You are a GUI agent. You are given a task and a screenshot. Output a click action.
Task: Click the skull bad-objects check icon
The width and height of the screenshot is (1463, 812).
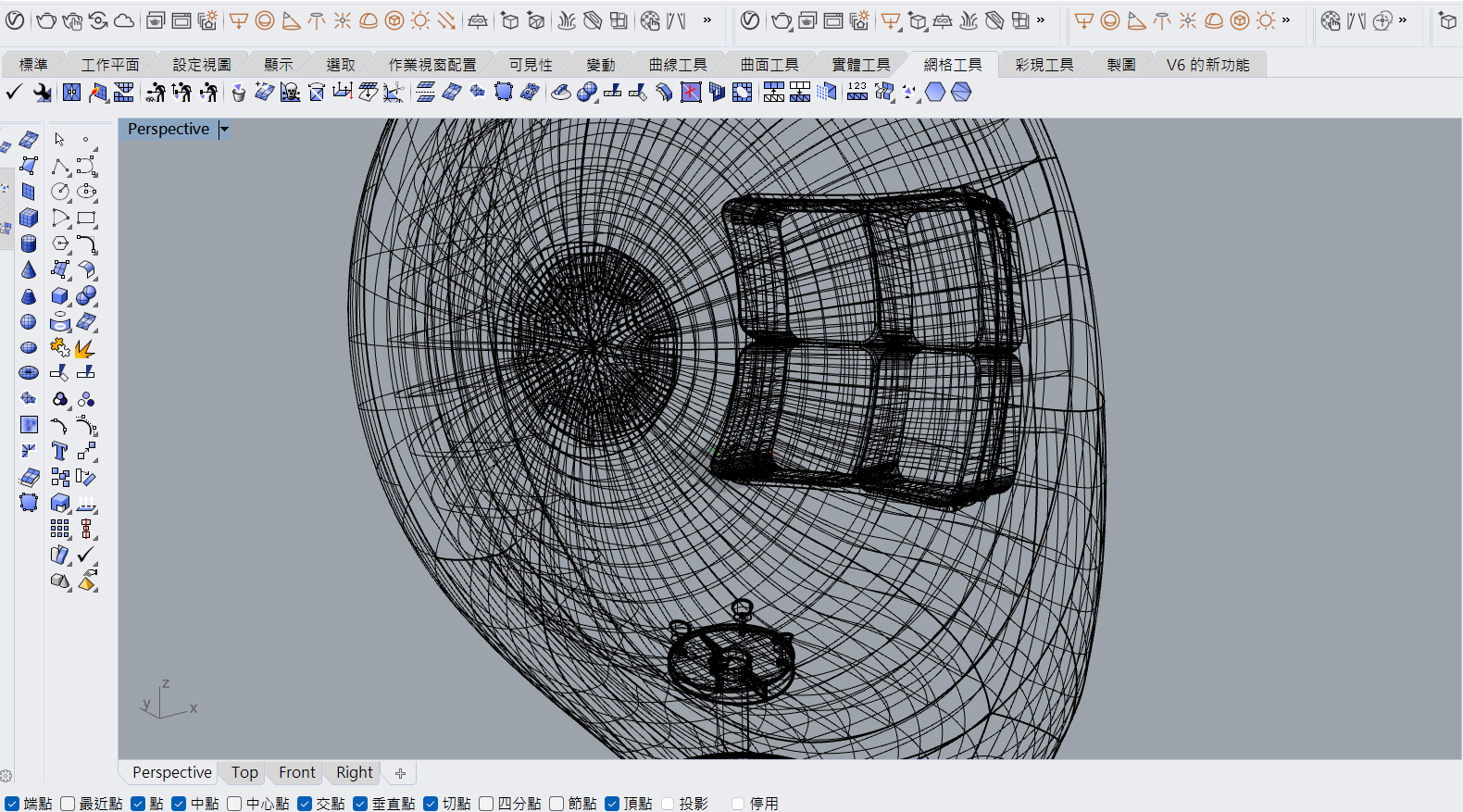coord(290,93)
